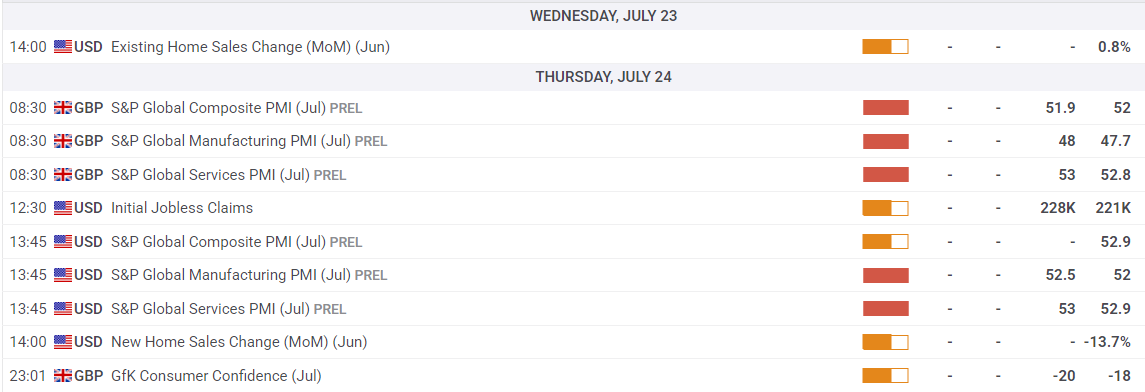Click UK flag beside GBP Composite PMI
This screenshot has height=392, width=1145.
(63, 108)
